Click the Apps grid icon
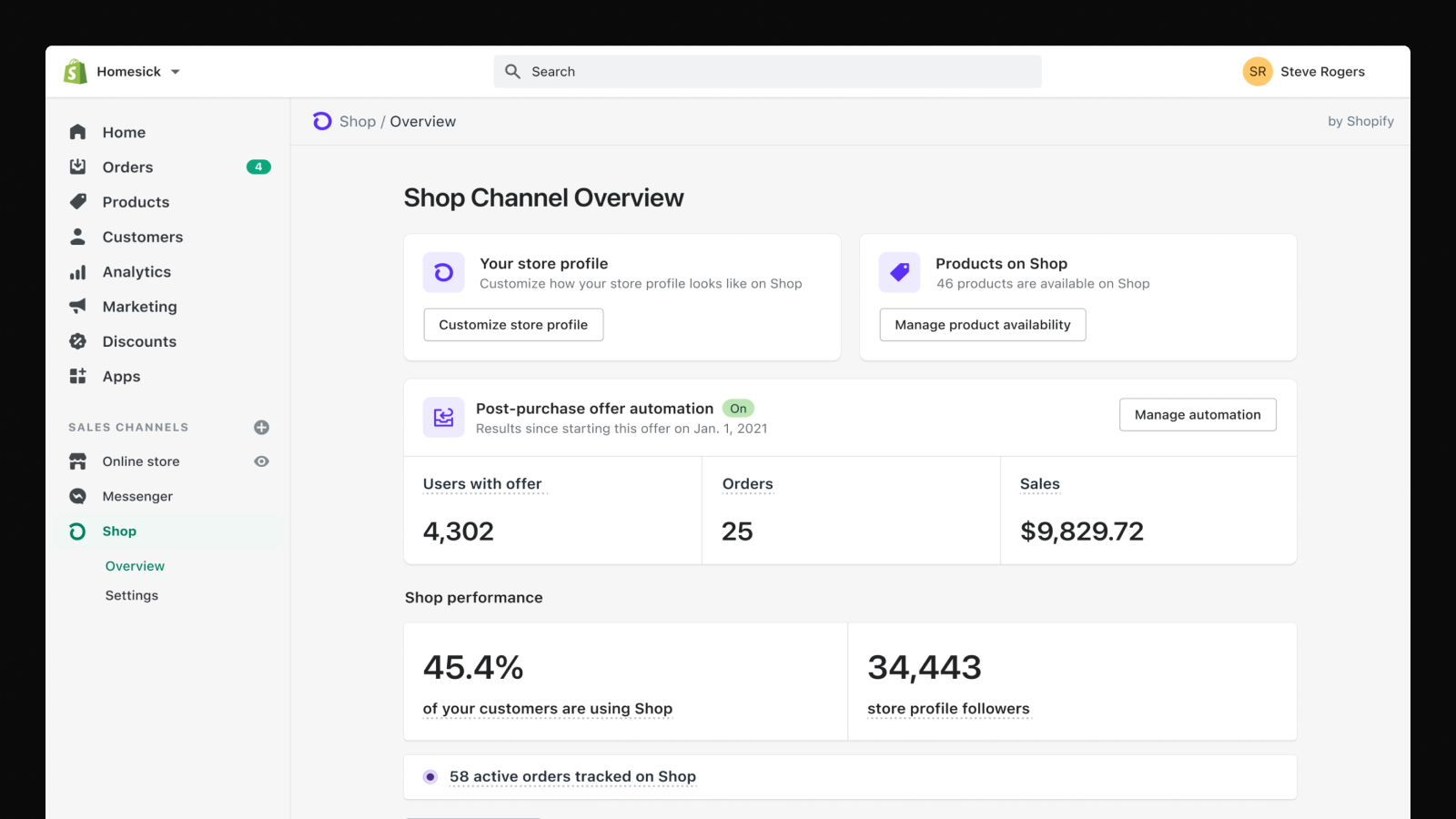Screen dimensions: 1456x819 pyautogui.click(x=78, y=377)
